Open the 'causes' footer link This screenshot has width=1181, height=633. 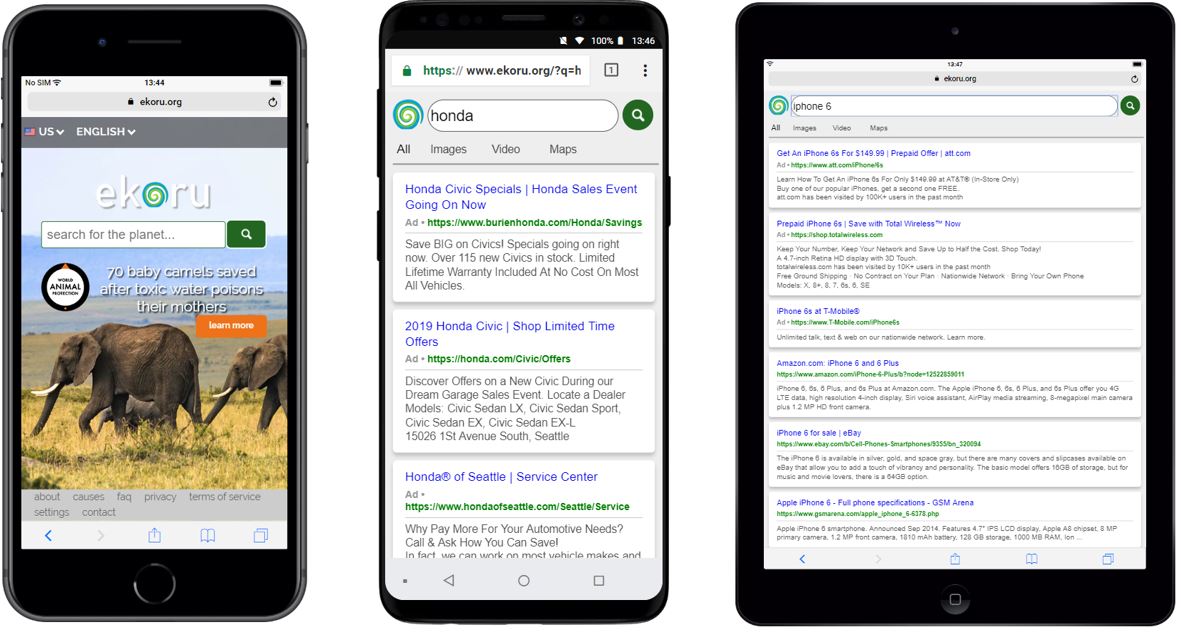pyautogui.click(x=89, y=497)
